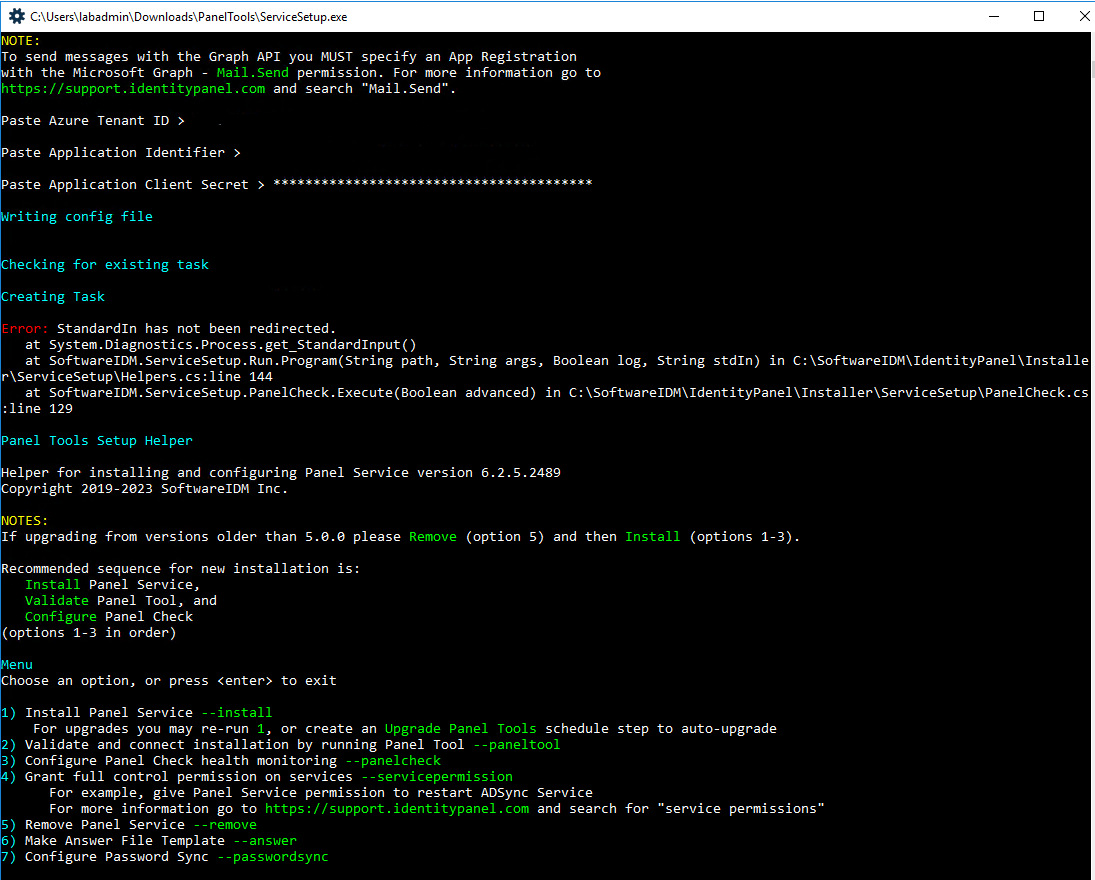Click the Choose an option prompt line
Screen dimensions: 1095x880
tap(169, 681)
